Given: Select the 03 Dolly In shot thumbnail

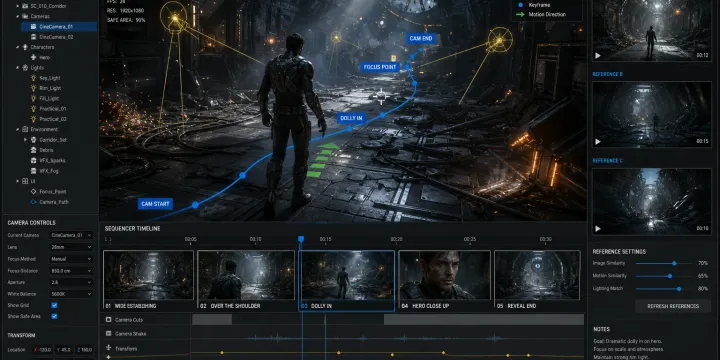Looking at the screenshot, I should 347,281.
